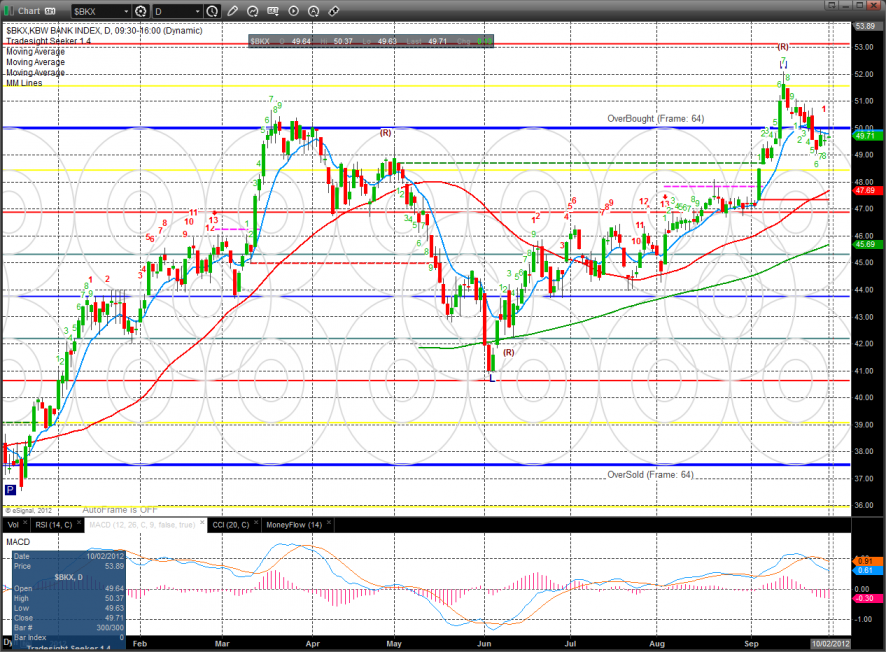Click the red 47.69 moving average price tag
The width and height of the screenshot is (886, 652).
point(867,190)
